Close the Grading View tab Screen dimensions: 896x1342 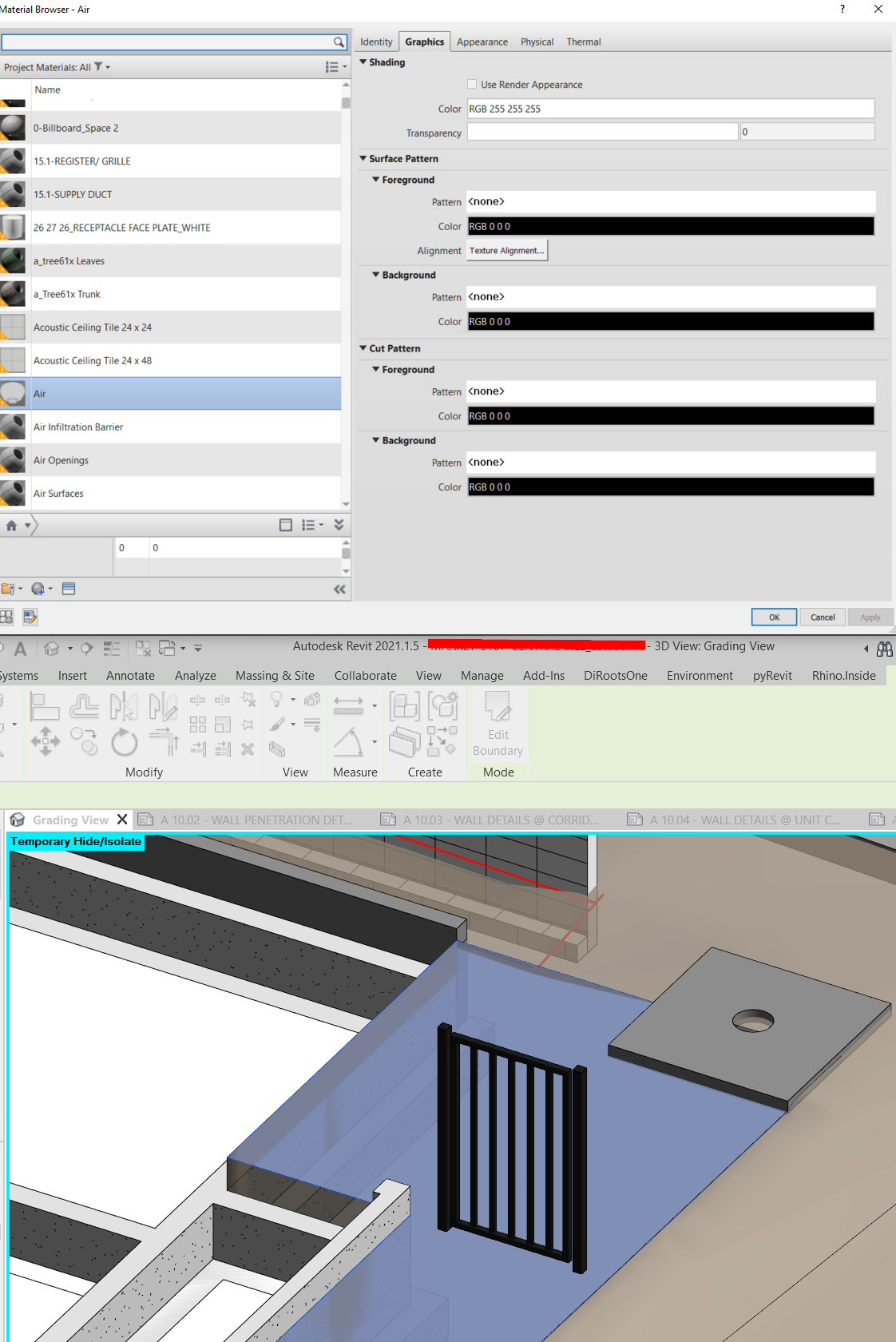click(122, 820)
